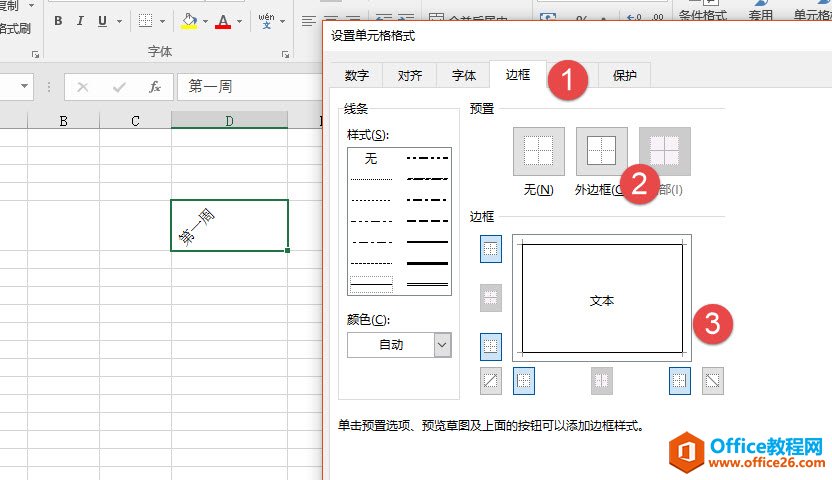The height and width of the screenshot is (480, 832).
Task: Open the 保护 tab
Action: coord(625,75)
